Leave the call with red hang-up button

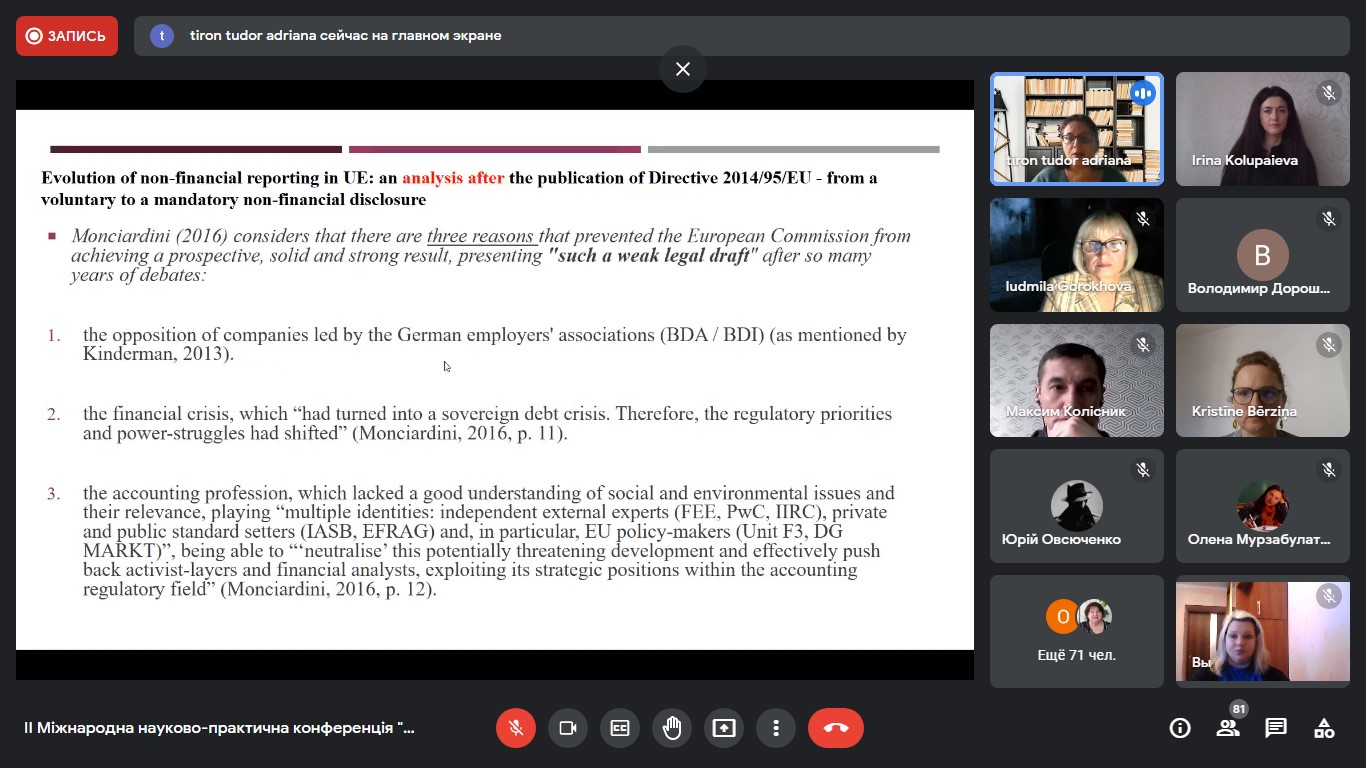[x=836, y=728]
